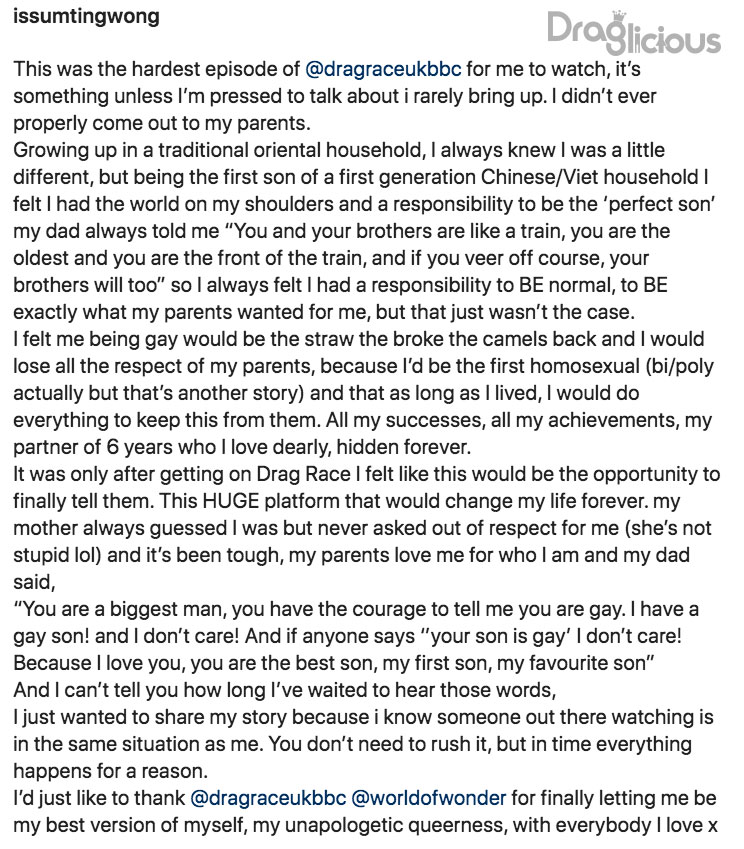Click the crown icon above Draglicious logo
Screen dimensions: 744x849
(x=619, y=16)
